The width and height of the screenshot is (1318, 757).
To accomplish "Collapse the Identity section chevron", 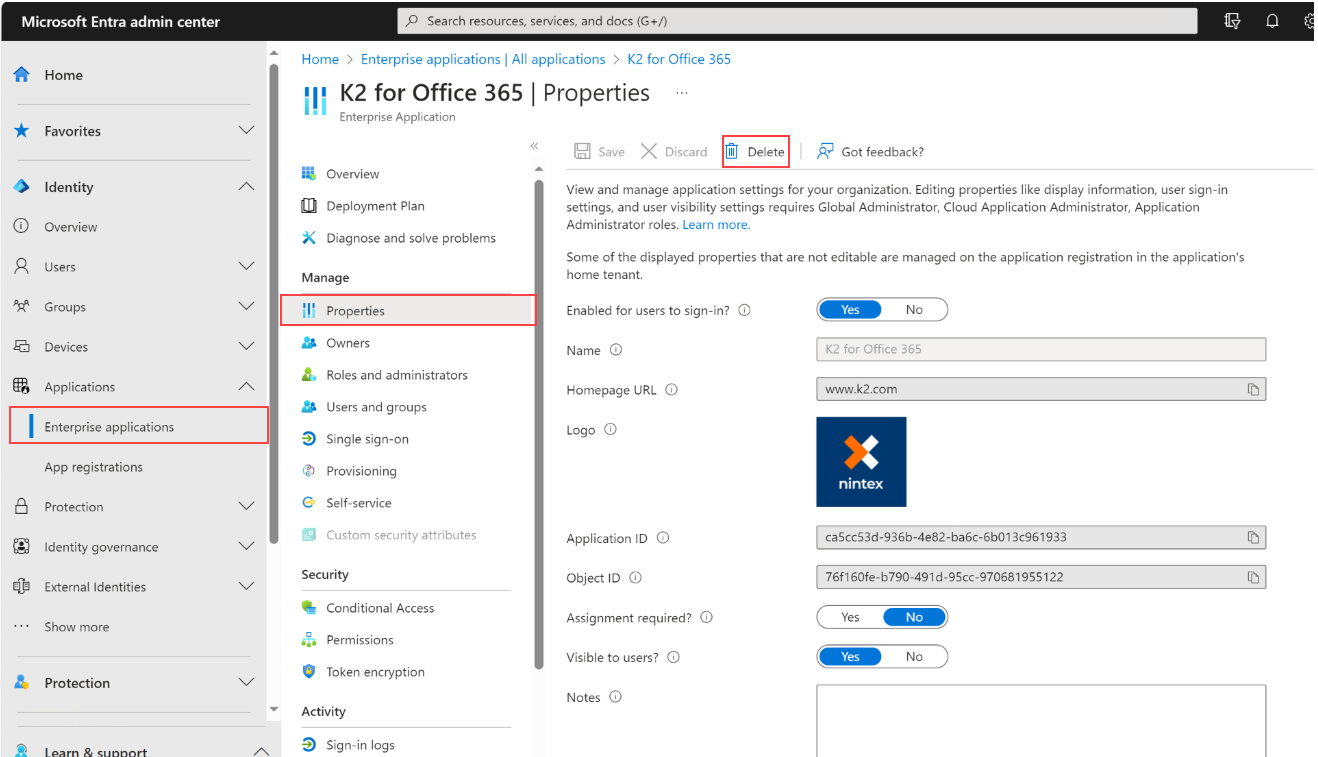I will (x=246, y=187).
